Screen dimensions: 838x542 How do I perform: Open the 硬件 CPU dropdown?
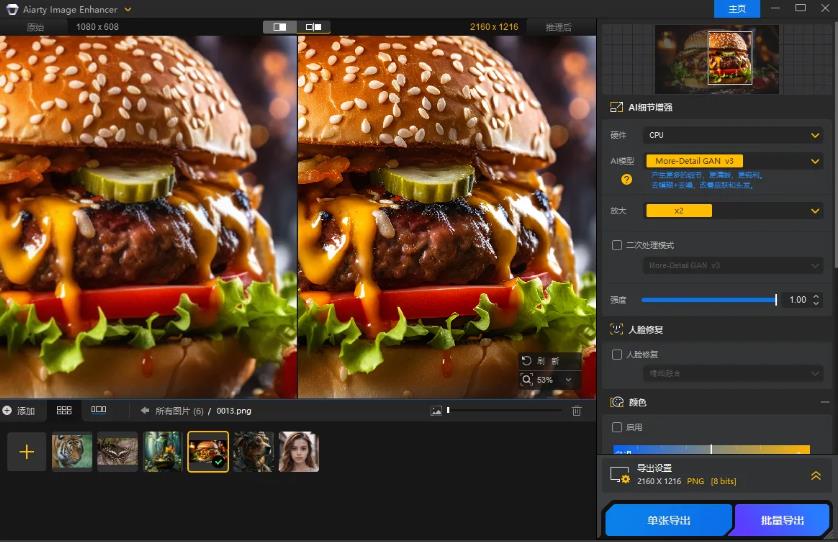tap(733, 135)
